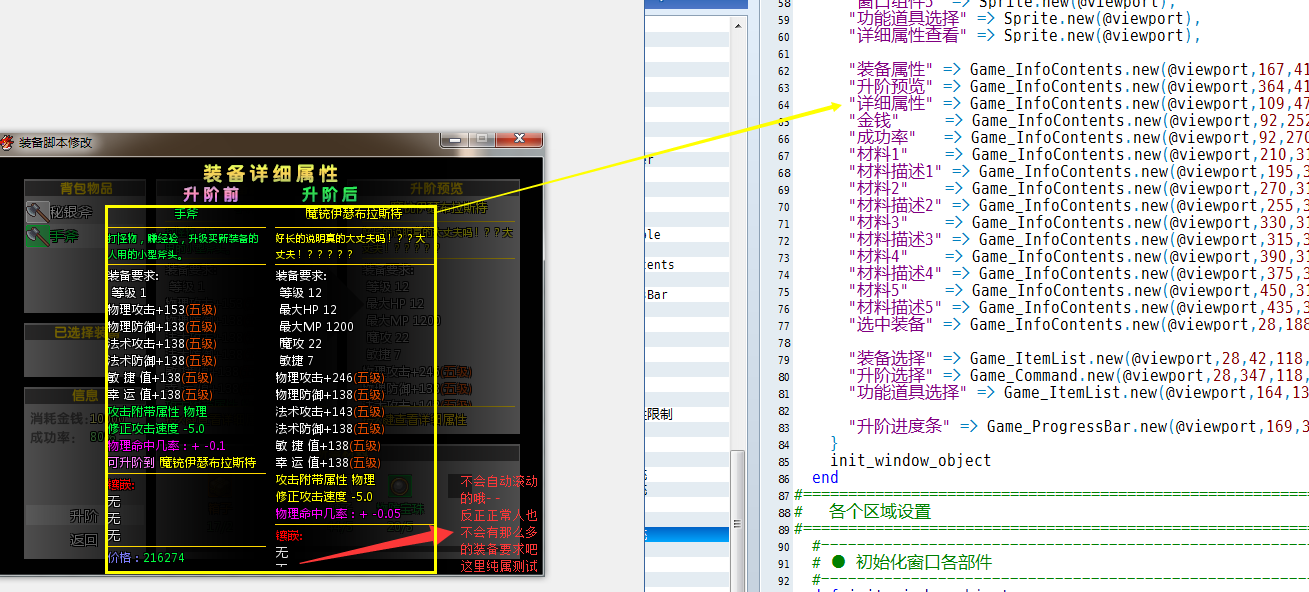1309x592 pixels.
Task: Click the 升阶后 column label
Action: [329, 194]
